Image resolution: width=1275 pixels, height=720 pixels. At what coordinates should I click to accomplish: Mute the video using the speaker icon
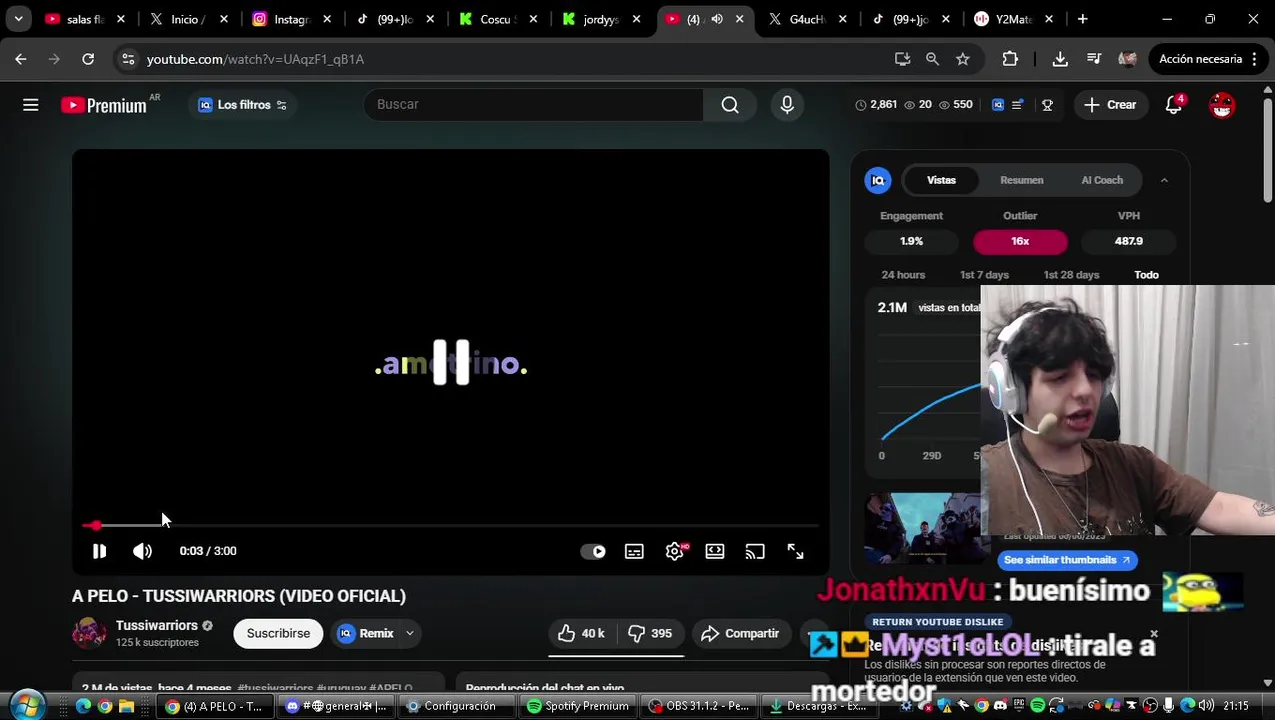point(143,551)
